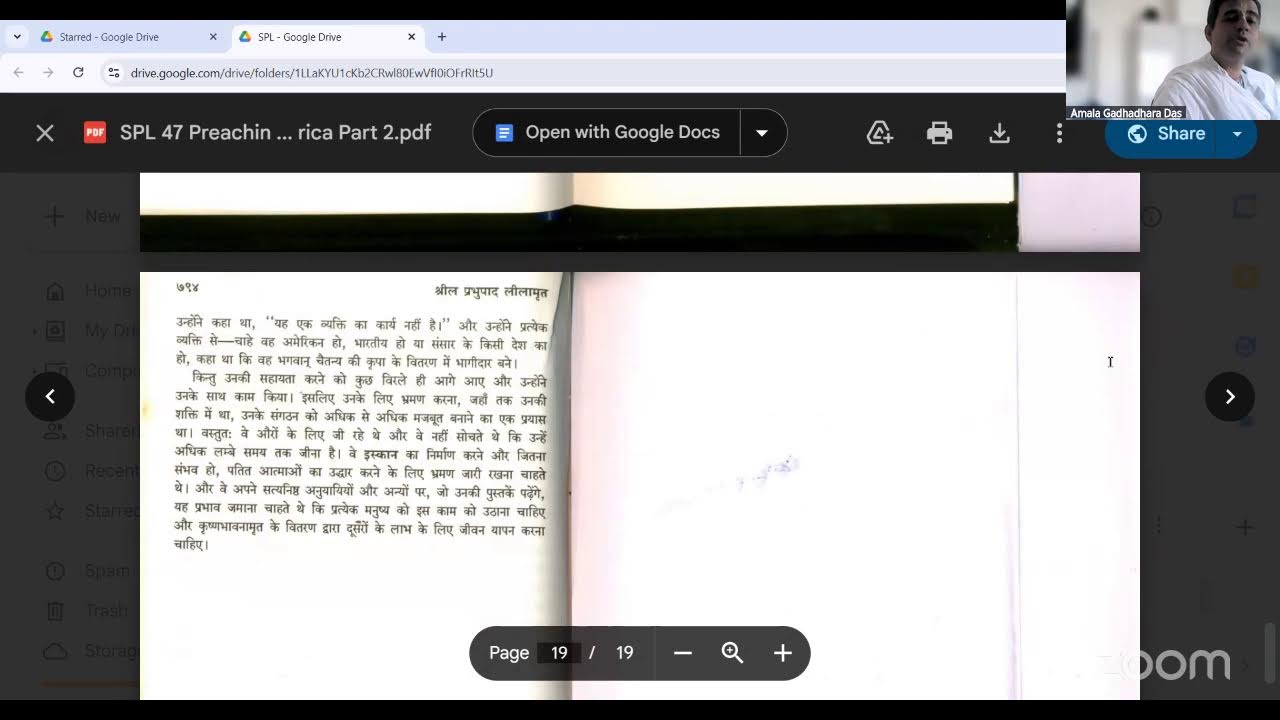The height and width of the screenshot is (720, 1280).
Task: Open the three-dot More actions menu
Action: [1059, 133]
